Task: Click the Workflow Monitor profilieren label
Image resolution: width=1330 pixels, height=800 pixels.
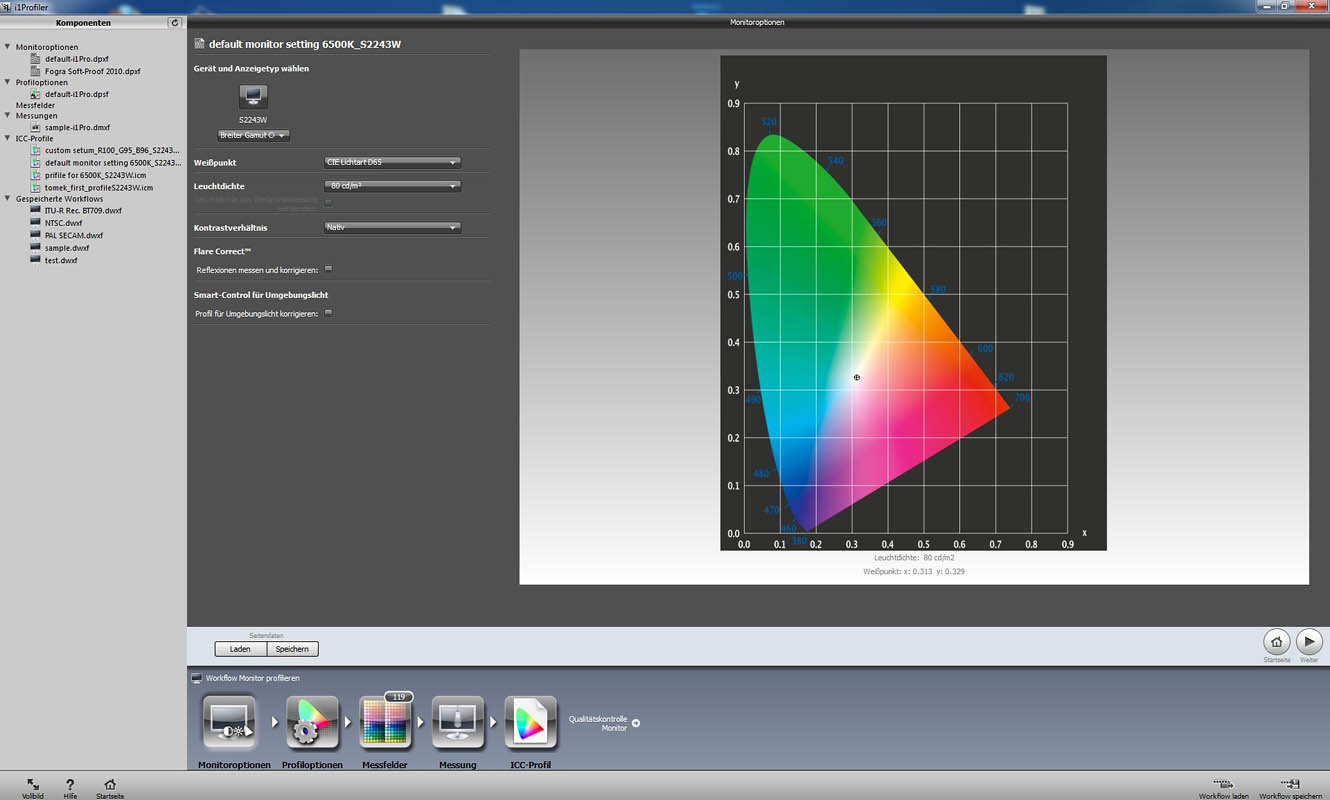Action: [253, 678]
